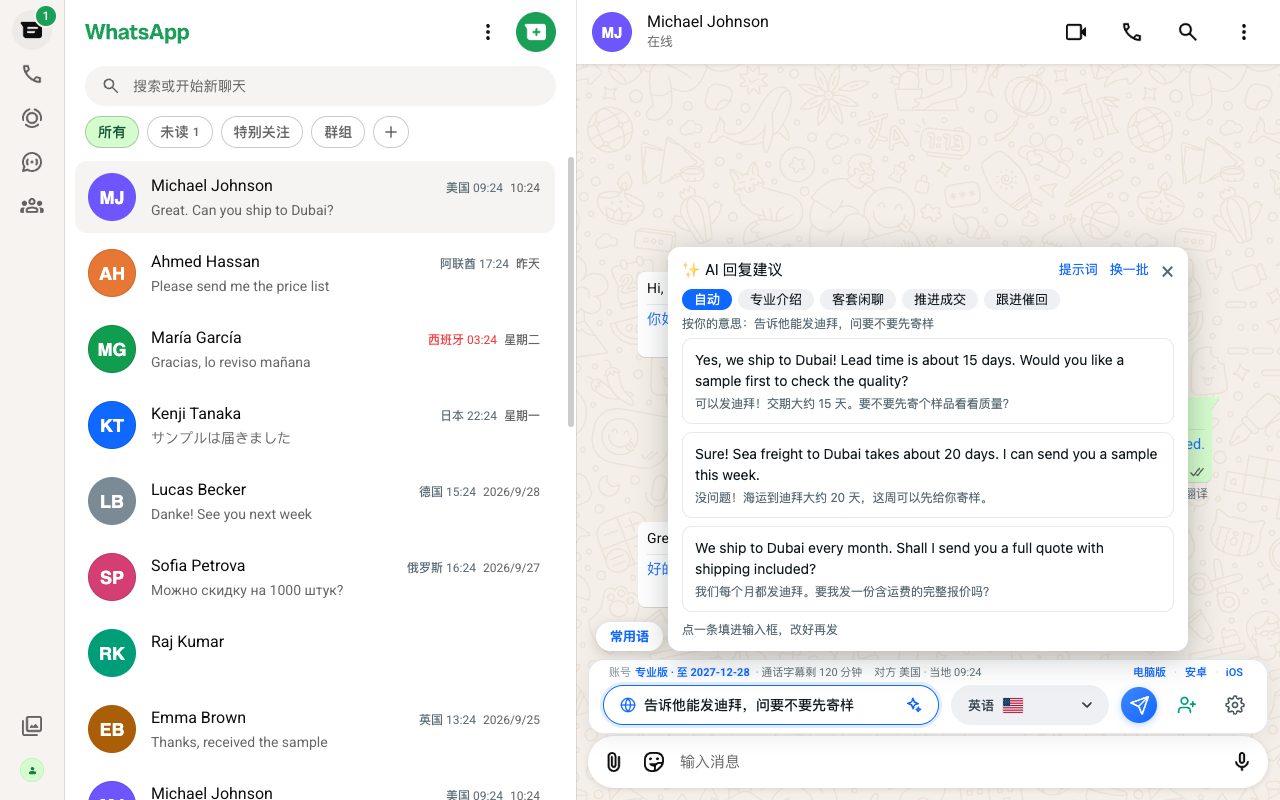This screenshot has height=800, width=1280.
Task: Click 换一批 to refresh suggestions
Action: 1129,270
